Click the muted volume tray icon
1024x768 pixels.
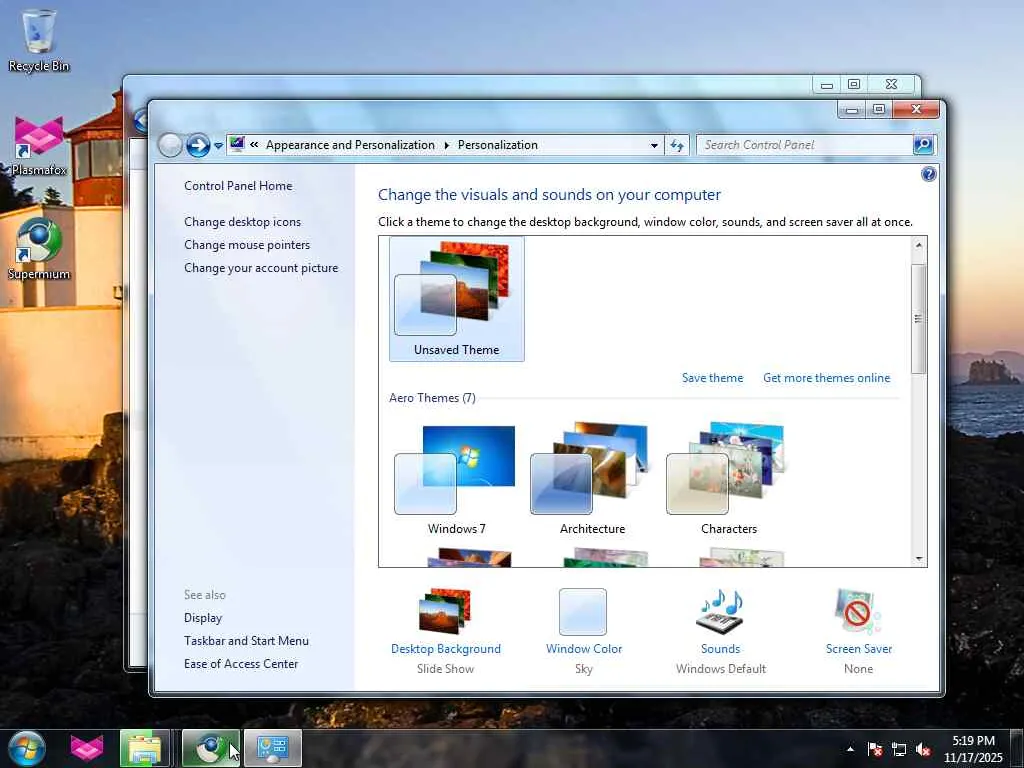coord(923,749)
